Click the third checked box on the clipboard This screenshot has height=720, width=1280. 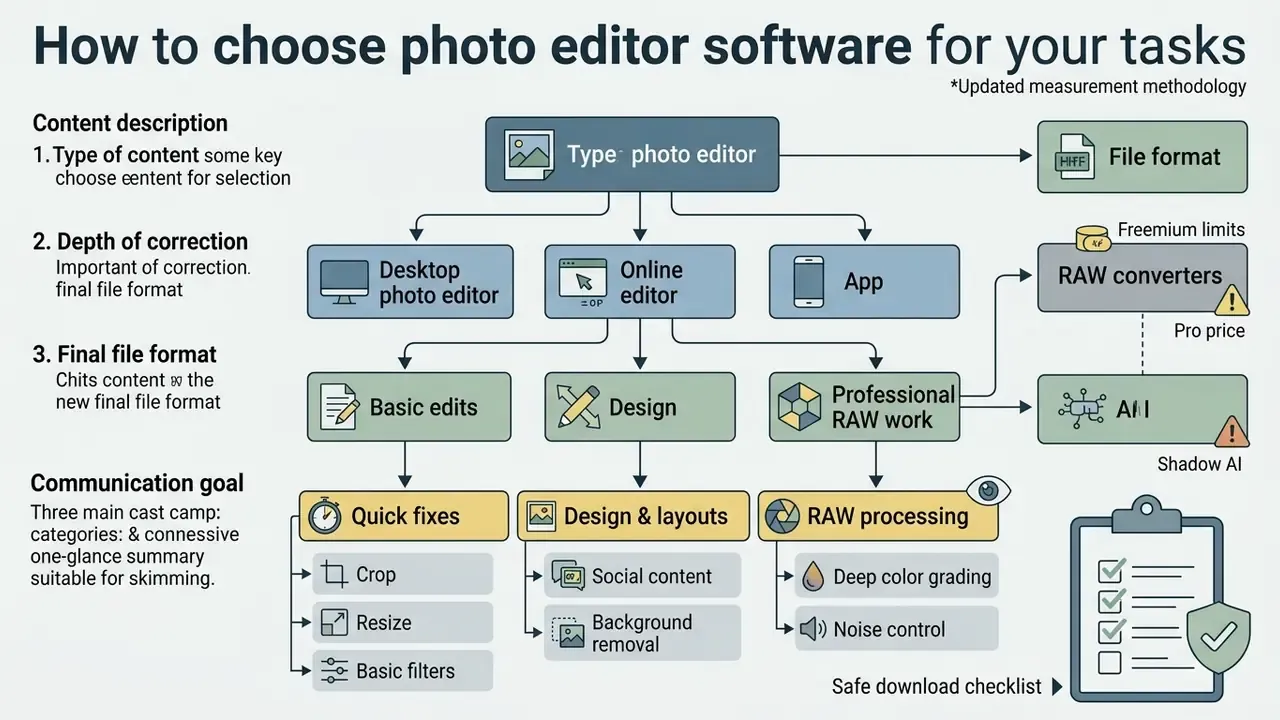point(1110,631)
